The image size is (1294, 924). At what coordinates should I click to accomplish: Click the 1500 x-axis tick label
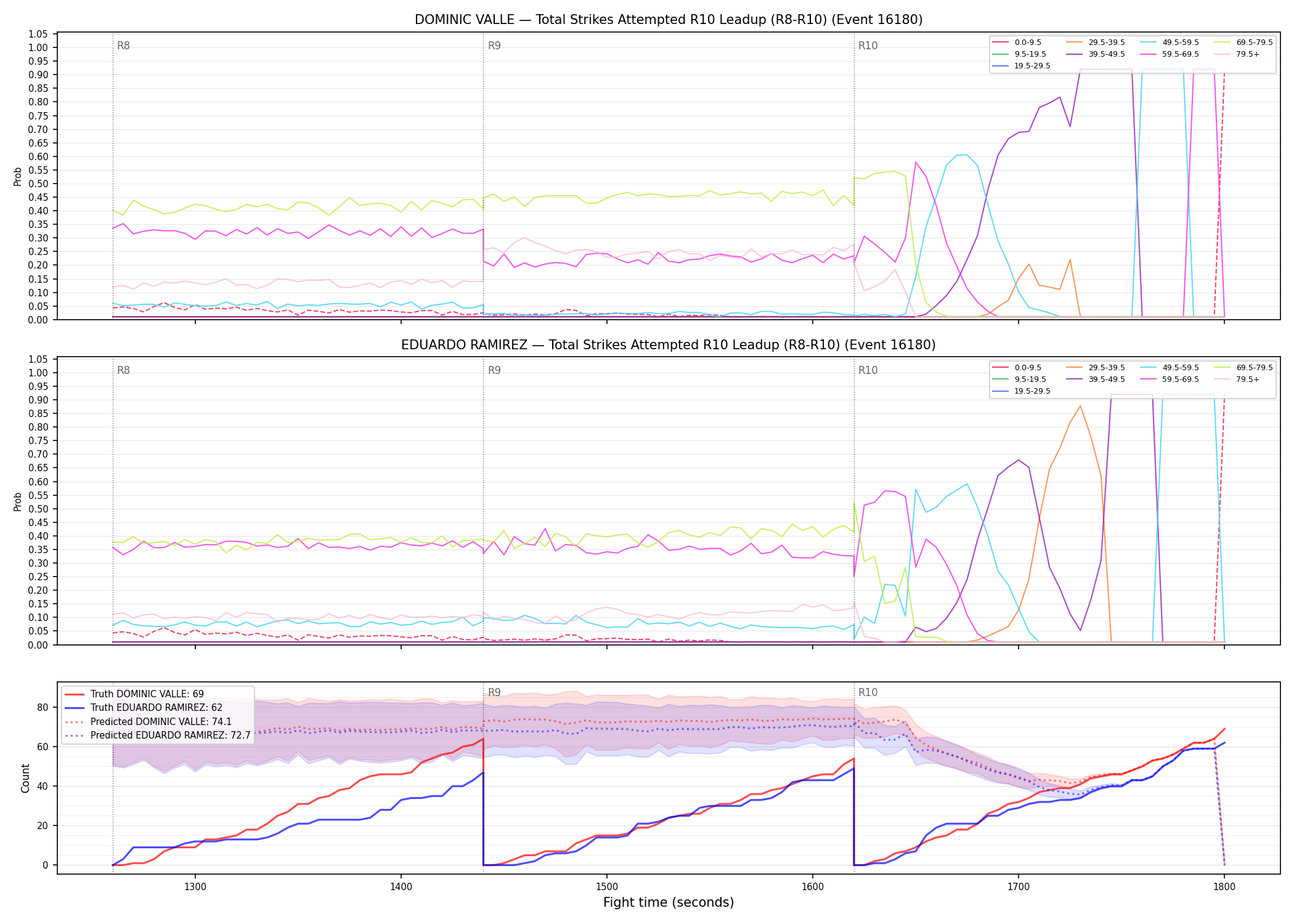tap(607, 887)
